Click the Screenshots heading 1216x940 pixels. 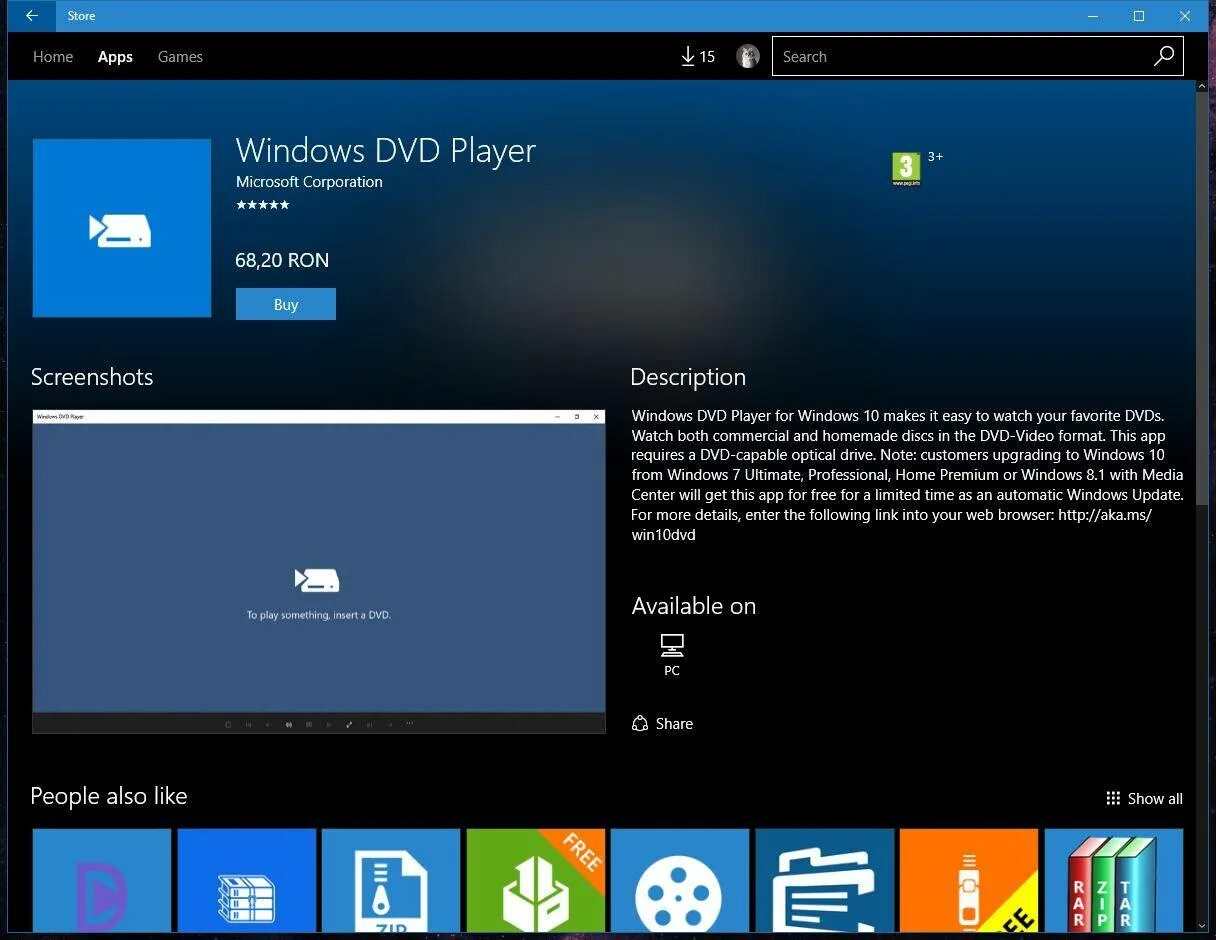pos(92,377)
